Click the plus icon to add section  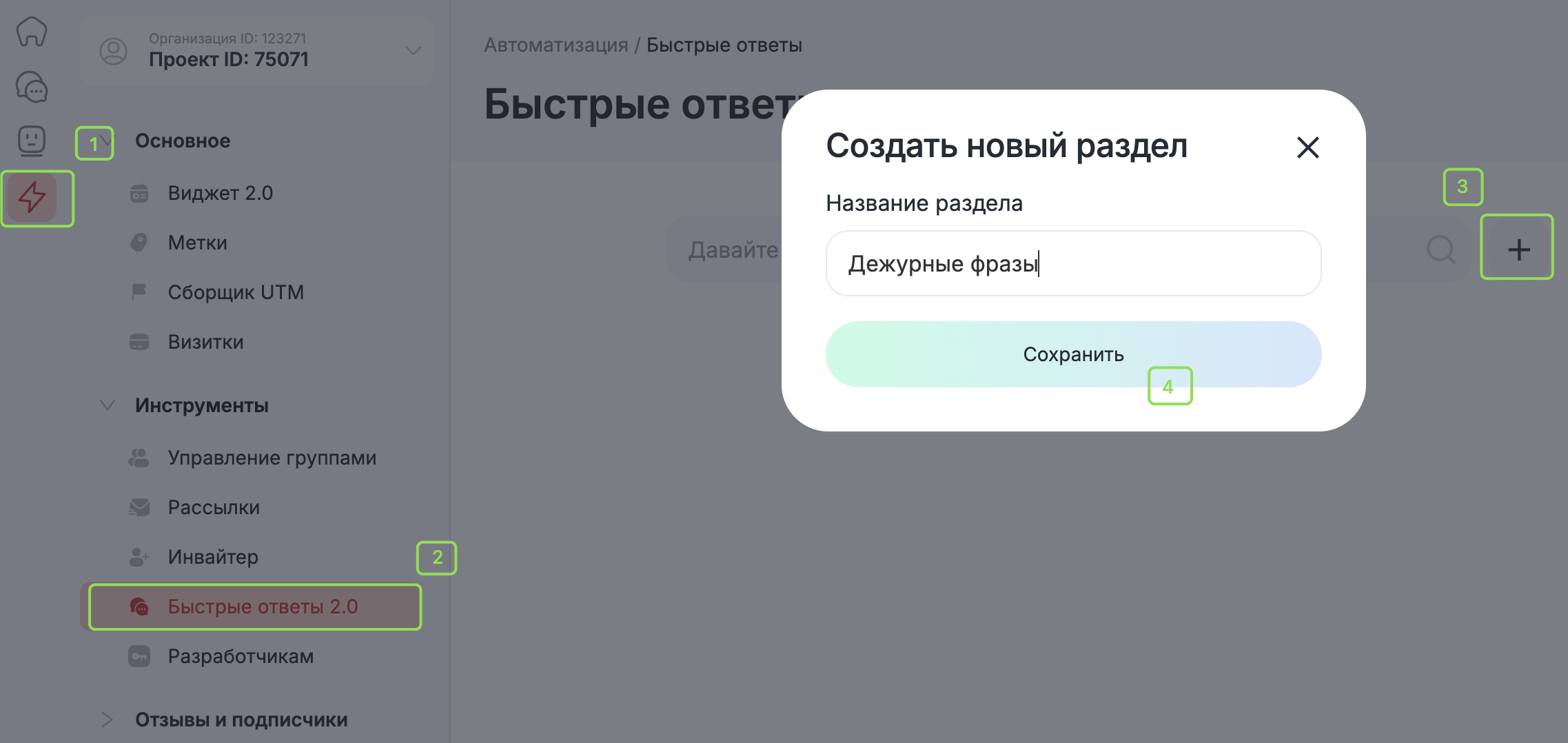point(1518,250)
